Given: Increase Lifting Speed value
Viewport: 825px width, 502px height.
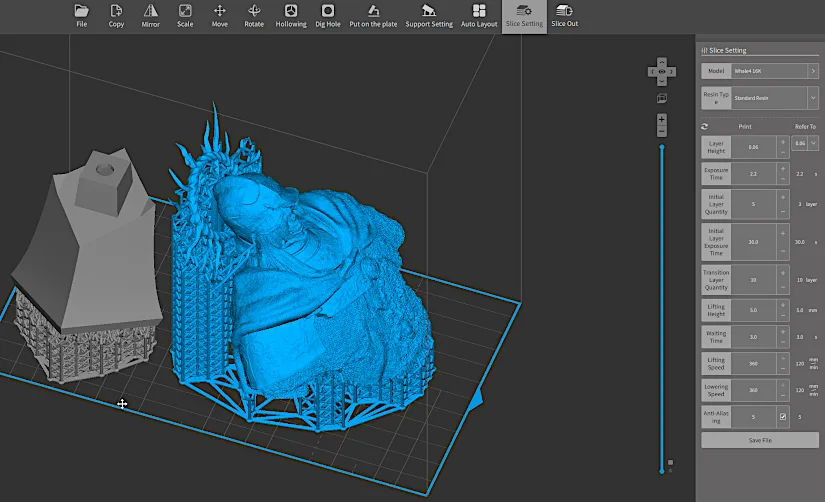Looking at the screenshot, I should click(x=783, y=358).
